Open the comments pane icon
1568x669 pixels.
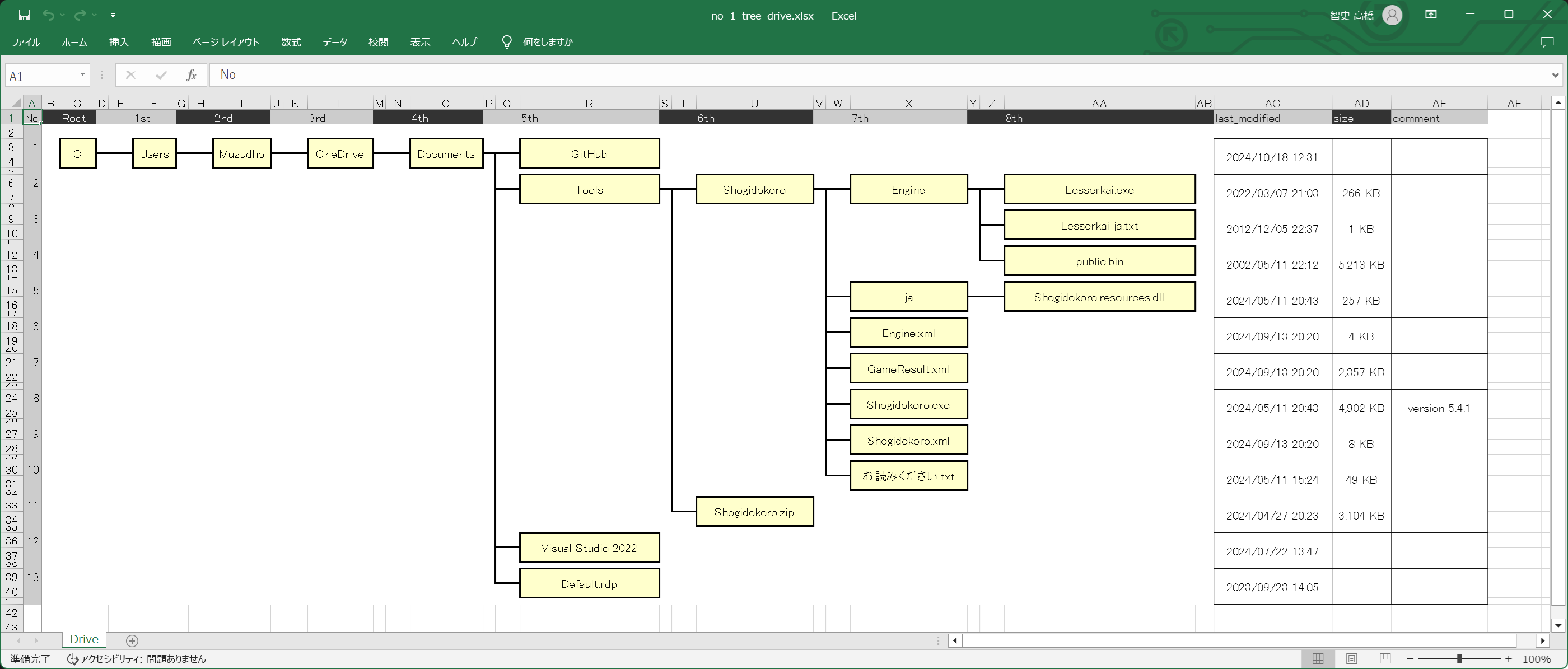pos(1547,42)
